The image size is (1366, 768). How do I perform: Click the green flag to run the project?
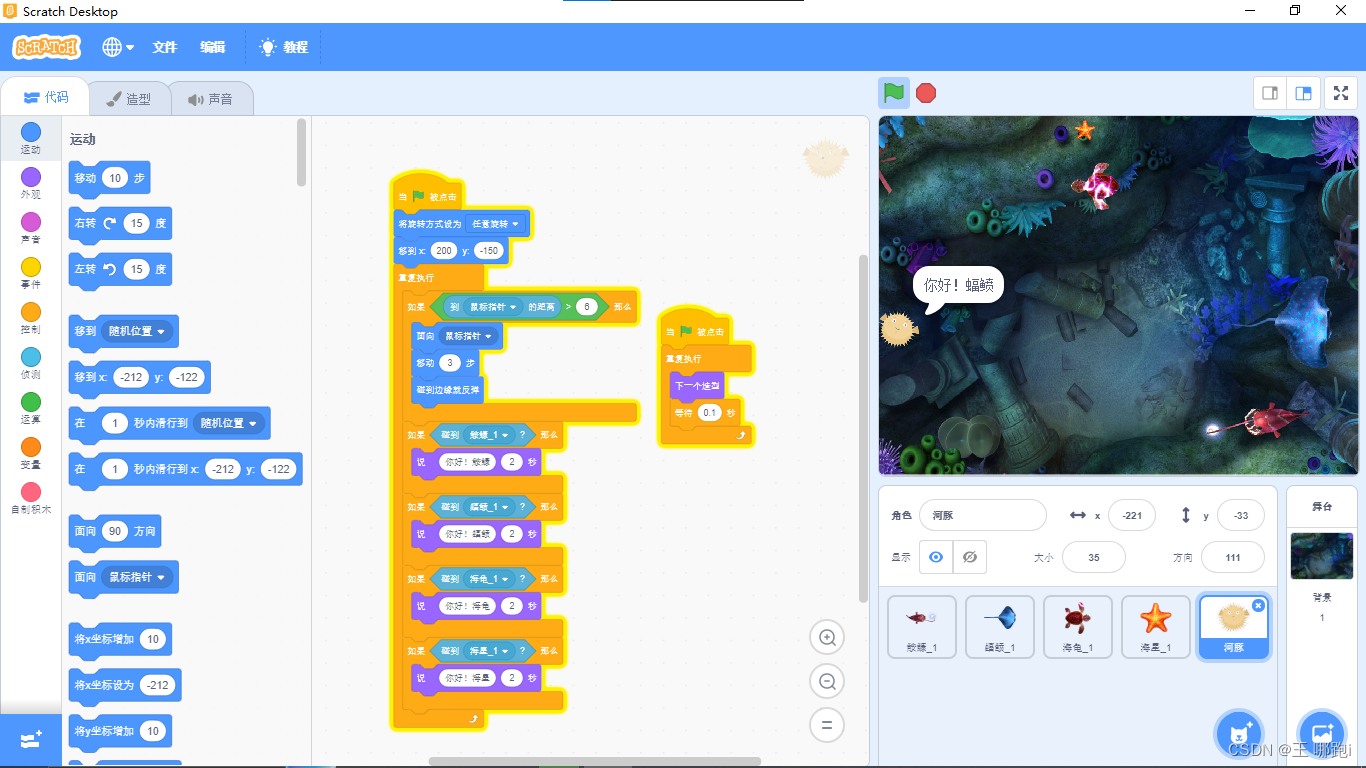point(894,93)
